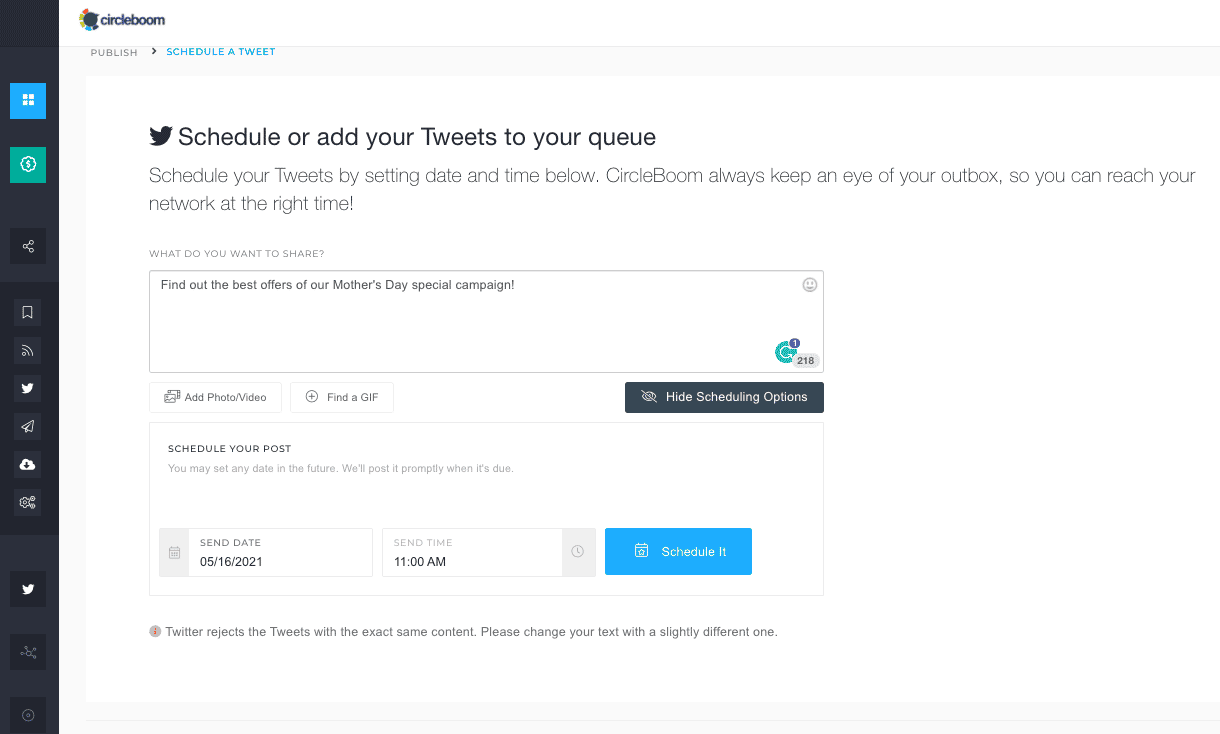Screen dimensions: 1220x734
Task: Click Add Photo/Video button
Action: (215, 397)
